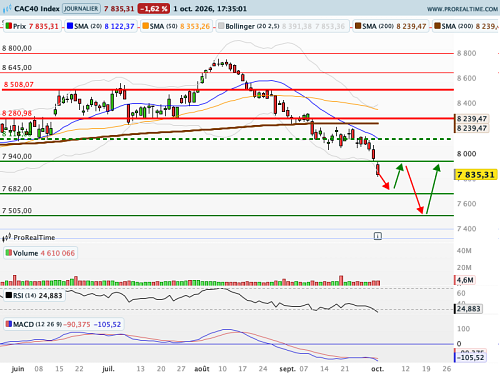Click the juin label on the date axis
This screenshot has width=500, height=375.
tap(18, 369)
